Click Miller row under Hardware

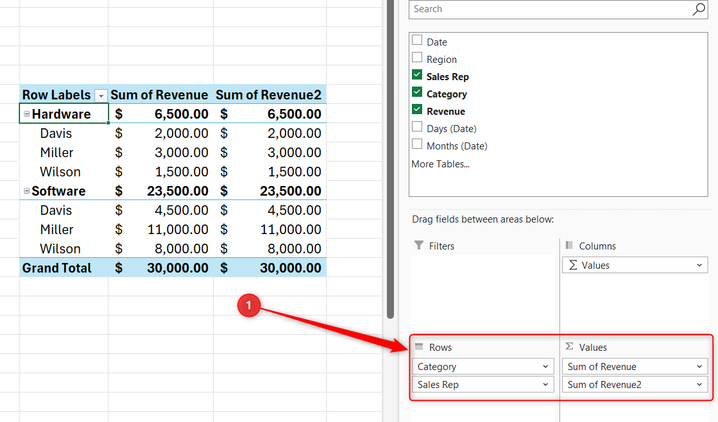point(56,152)
